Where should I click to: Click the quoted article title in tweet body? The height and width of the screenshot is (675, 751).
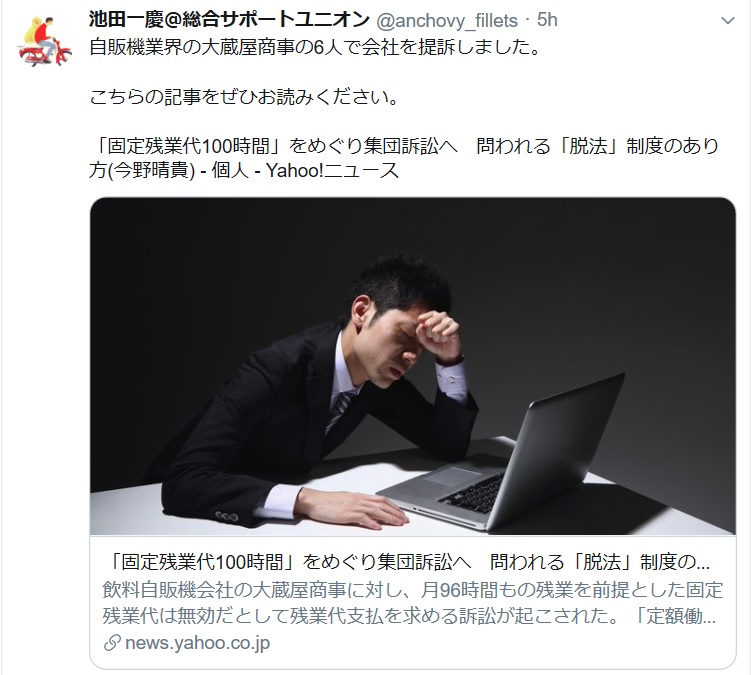click(x=404, y=158)
